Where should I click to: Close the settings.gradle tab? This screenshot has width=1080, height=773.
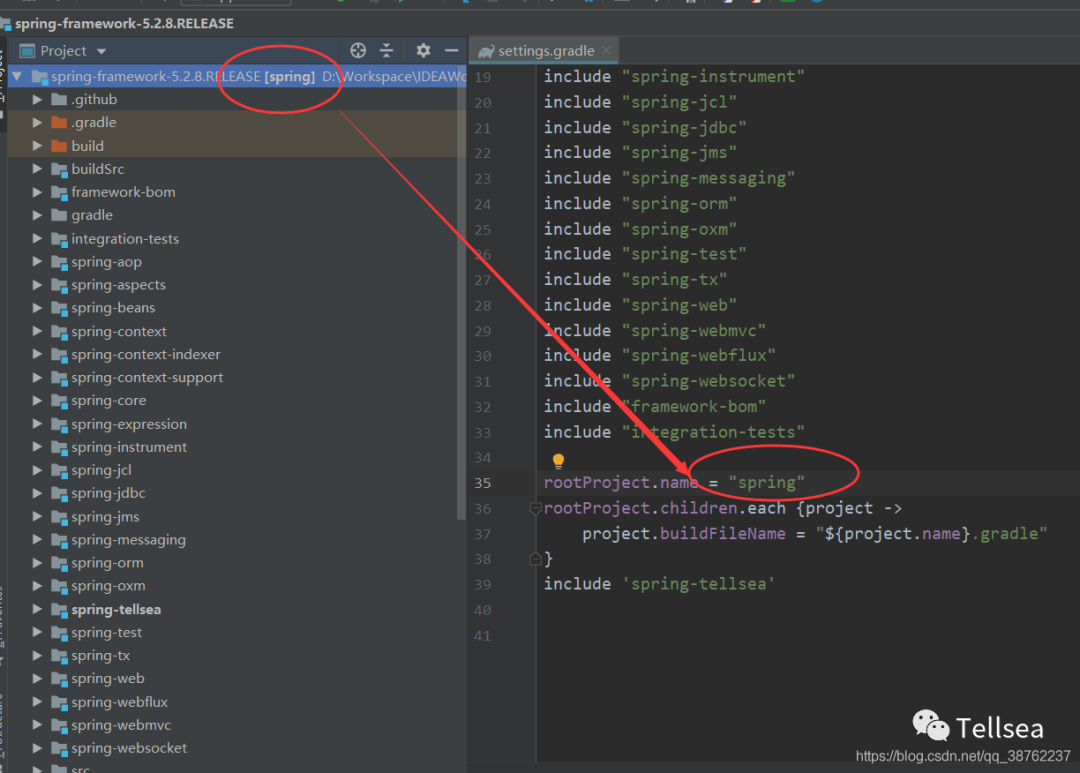point(606,50)
